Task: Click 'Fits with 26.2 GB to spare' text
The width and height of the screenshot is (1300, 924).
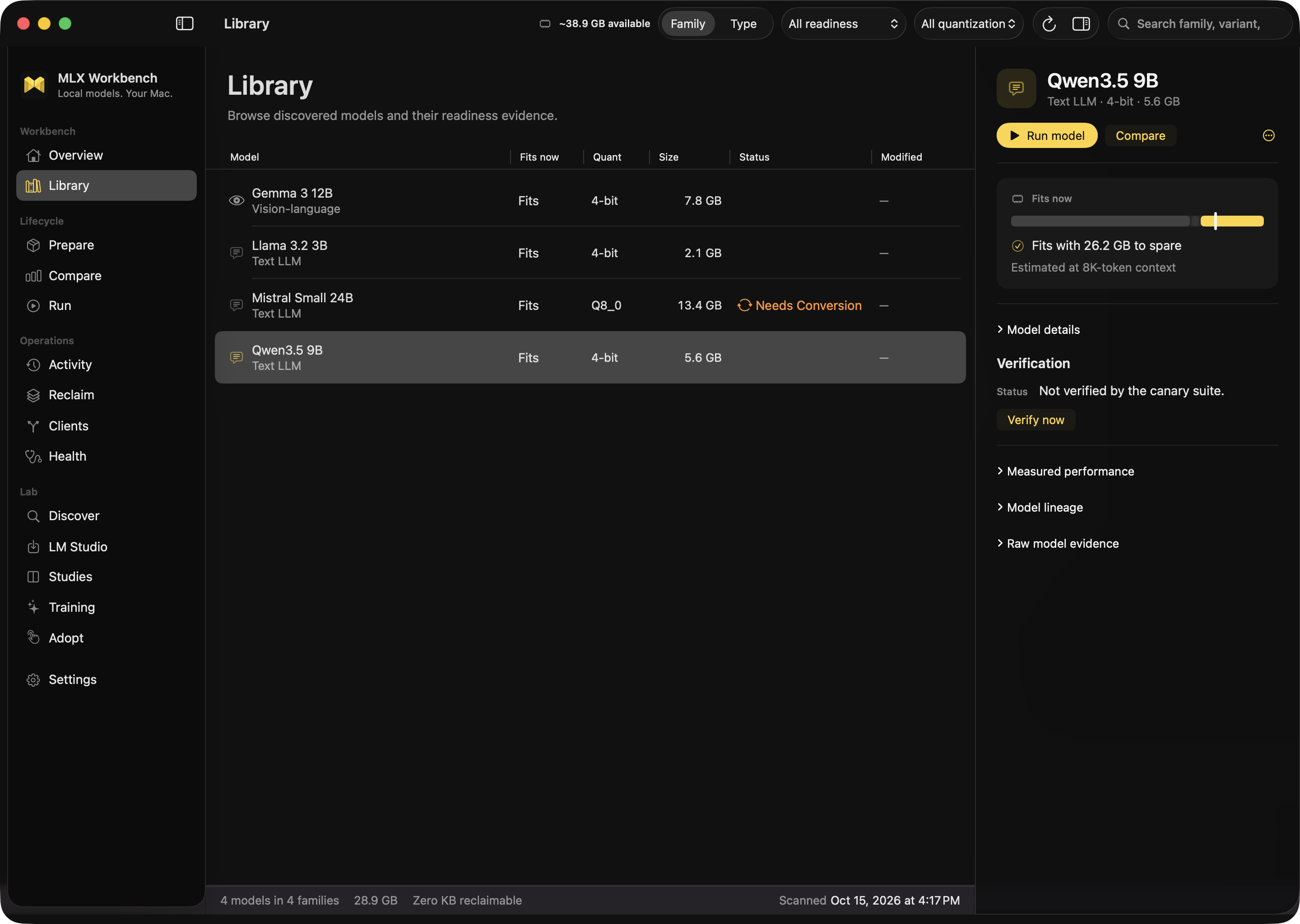Action: (1106, 246)
